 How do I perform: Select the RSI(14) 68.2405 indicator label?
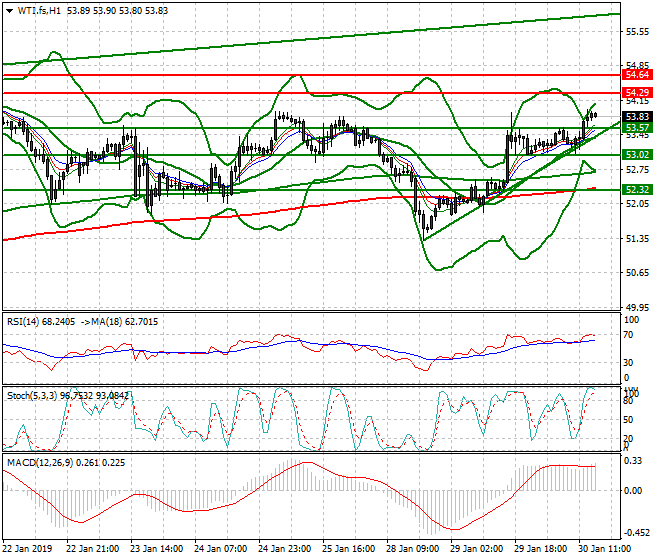pyautogui.click(x=41, y=322)
